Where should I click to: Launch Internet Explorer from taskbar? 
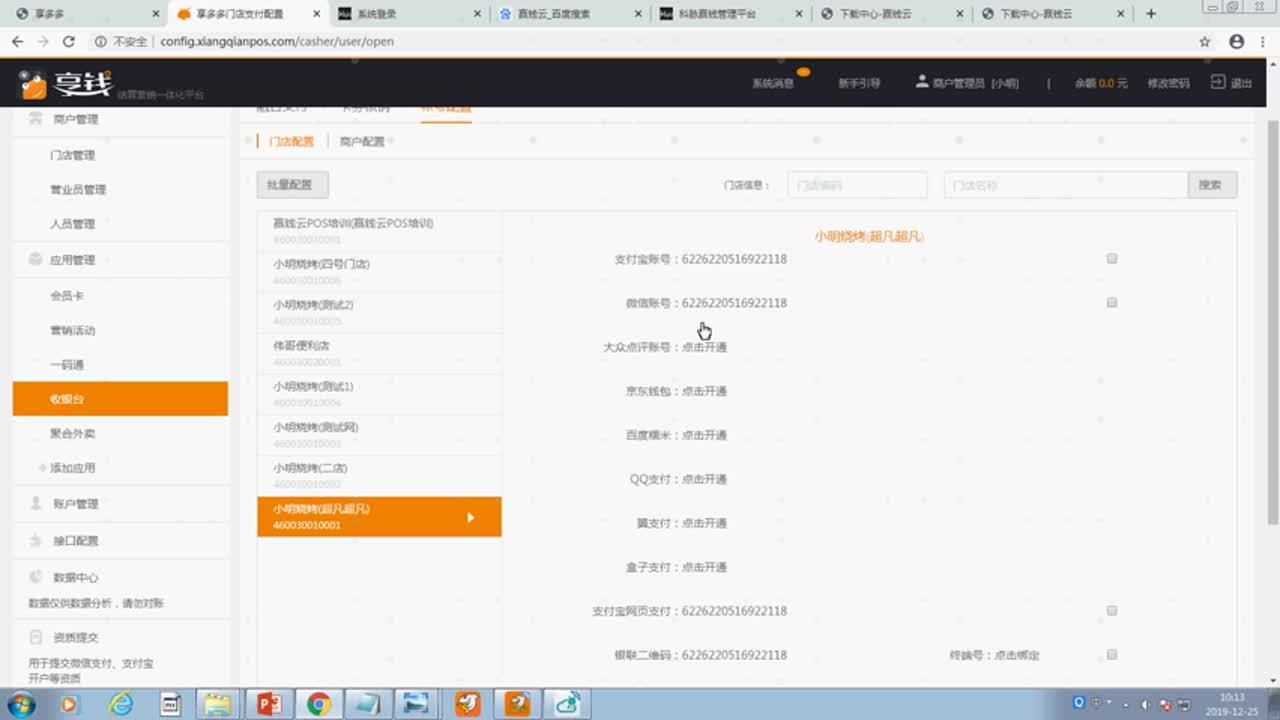(121, 704)
